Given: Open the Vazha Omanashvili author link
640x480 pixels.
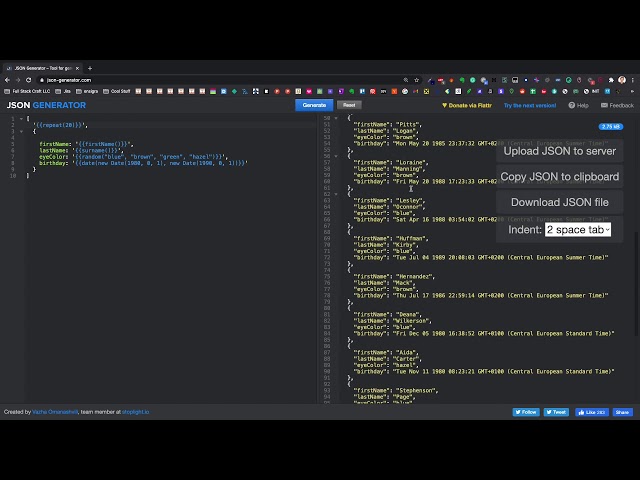Looking at the screenshot, I should click(x=55, y=412).
